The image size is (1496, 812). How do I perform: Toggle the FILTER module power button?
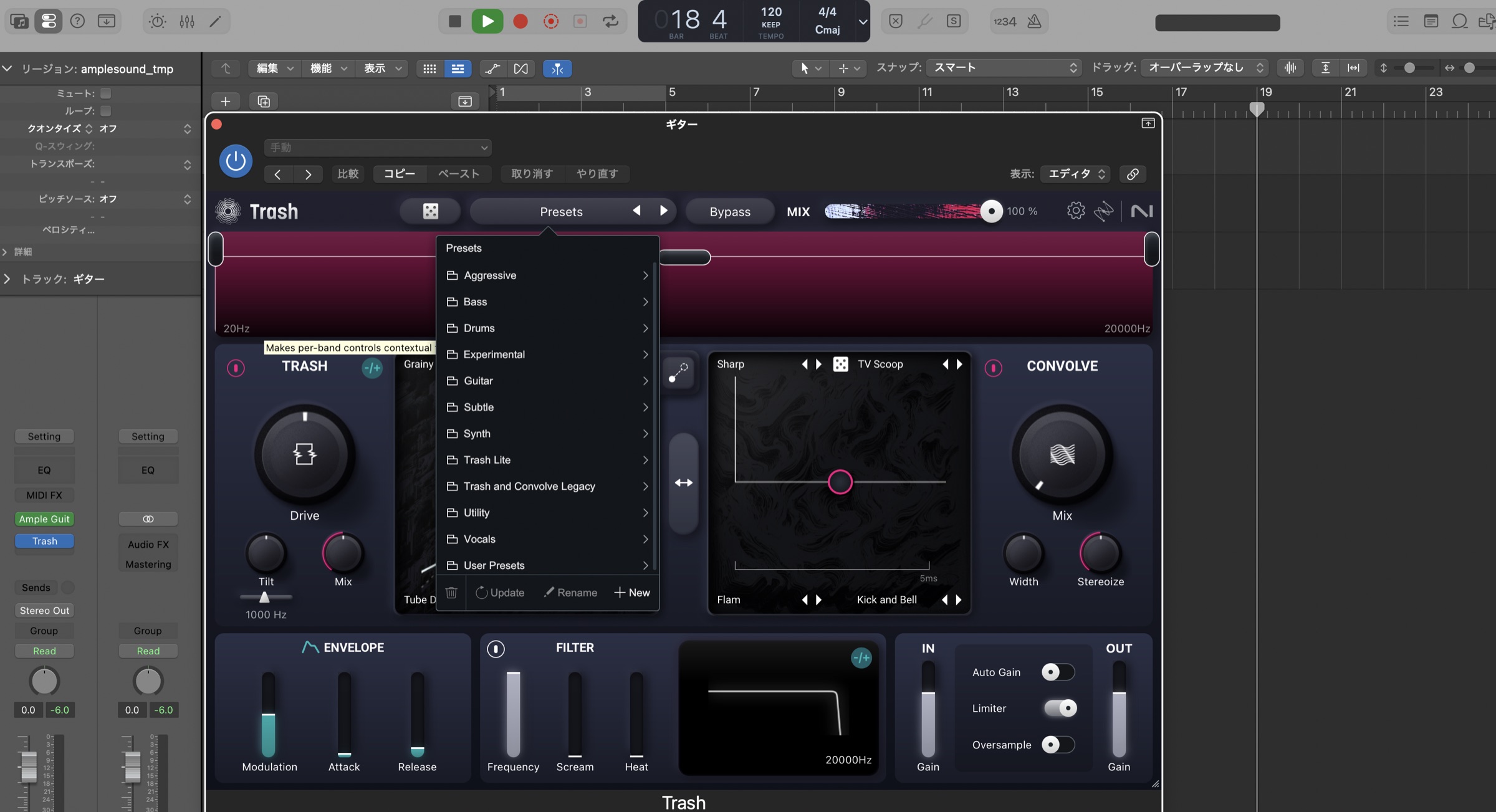[496, 649]
